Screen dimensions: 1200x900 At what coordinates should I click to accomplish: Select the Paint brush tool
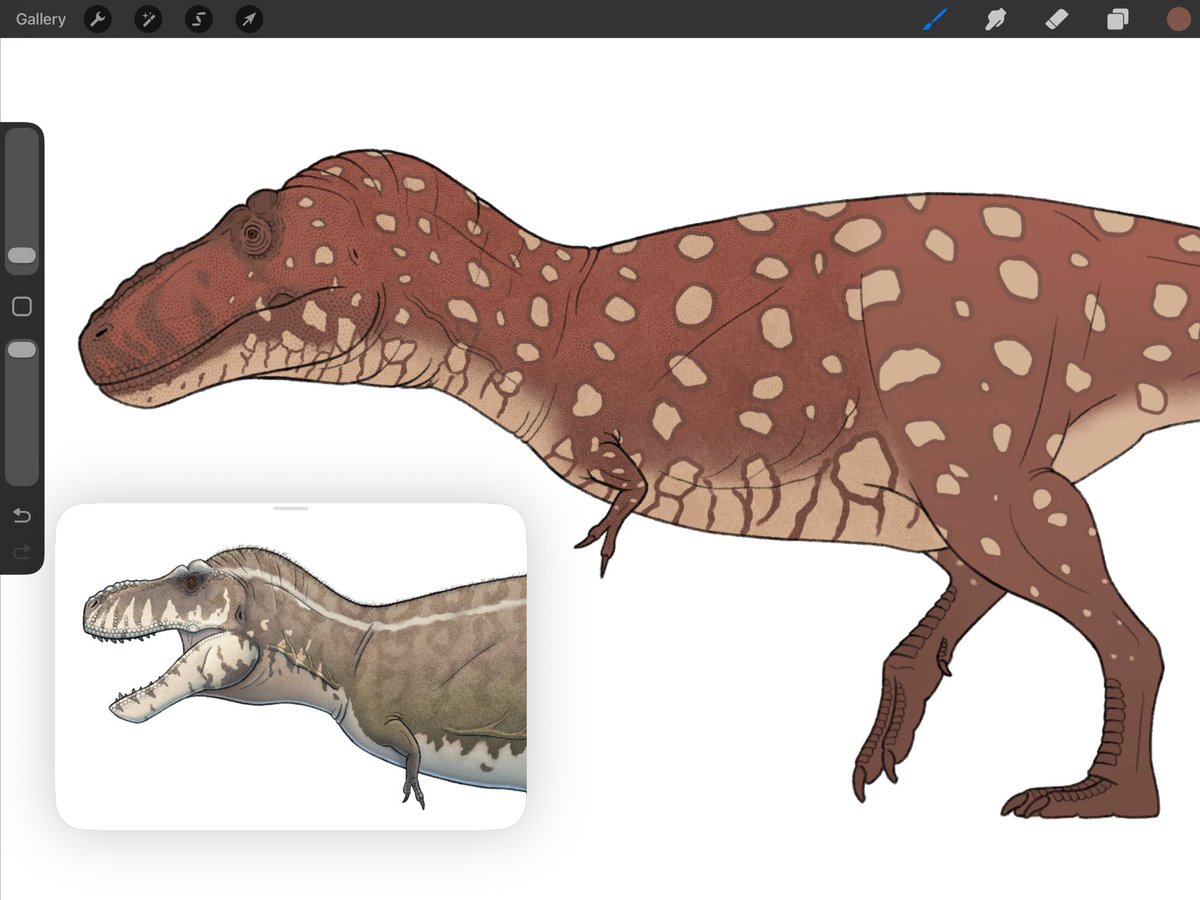point(934,19)
